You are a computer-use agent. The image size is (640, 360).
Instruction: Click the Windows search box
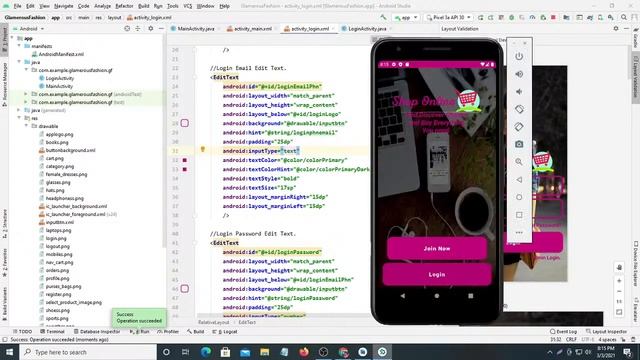coord(88,352)
